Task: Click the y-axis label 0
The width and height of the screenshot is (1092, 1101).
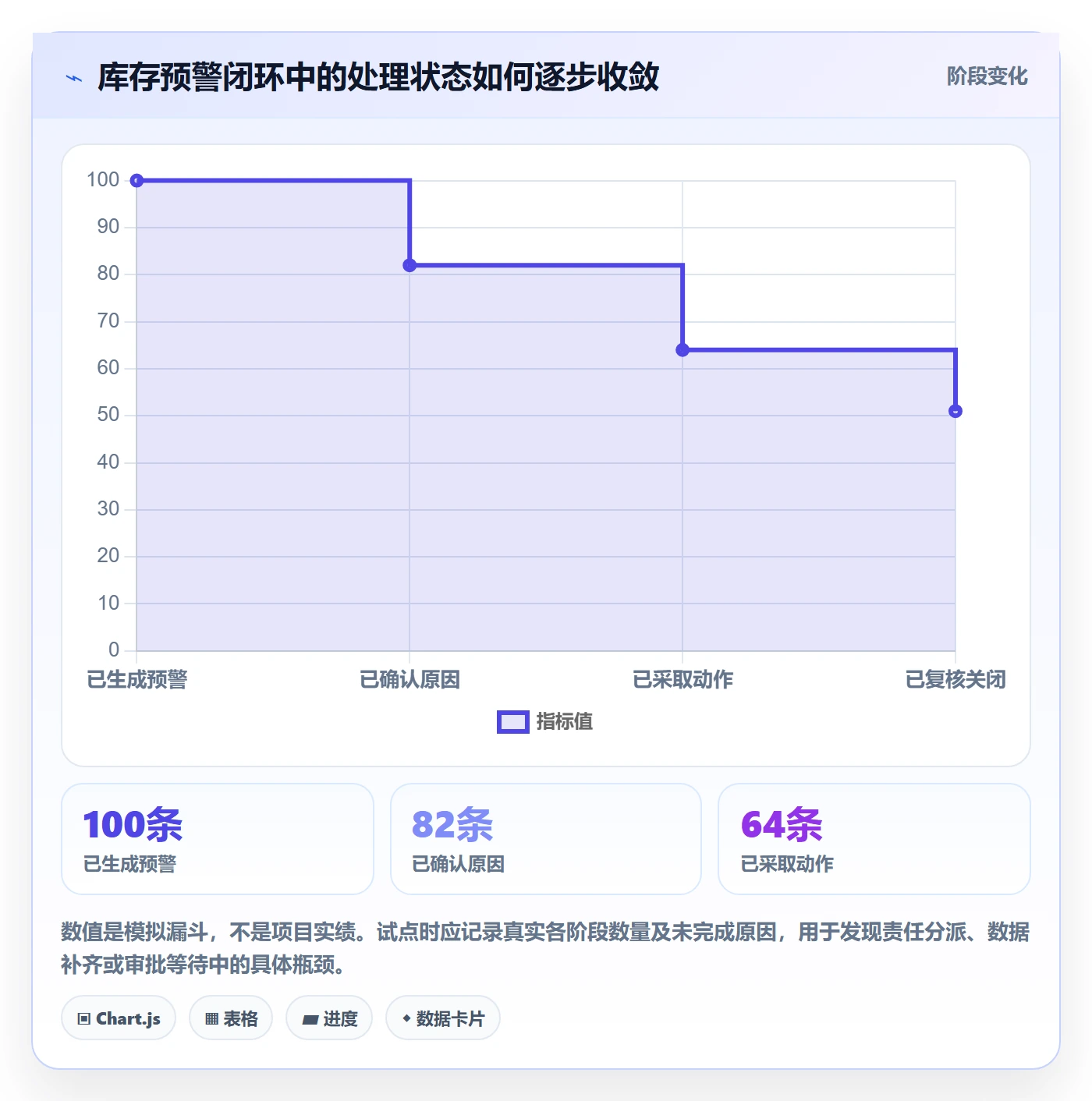Action: [x=114, y=650]
